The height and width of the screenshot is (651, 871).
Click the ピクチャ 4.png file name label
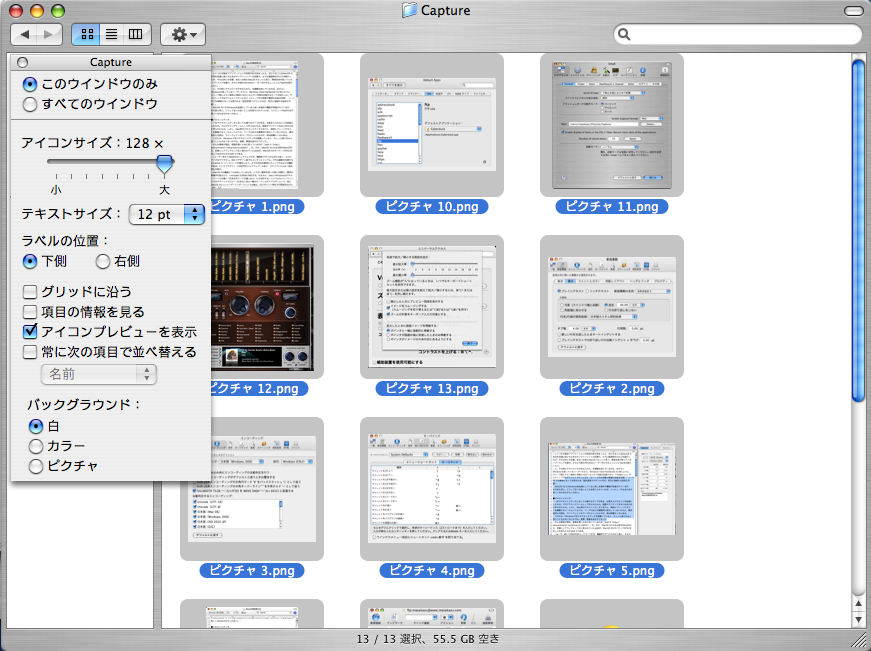[x=432, y=570]
